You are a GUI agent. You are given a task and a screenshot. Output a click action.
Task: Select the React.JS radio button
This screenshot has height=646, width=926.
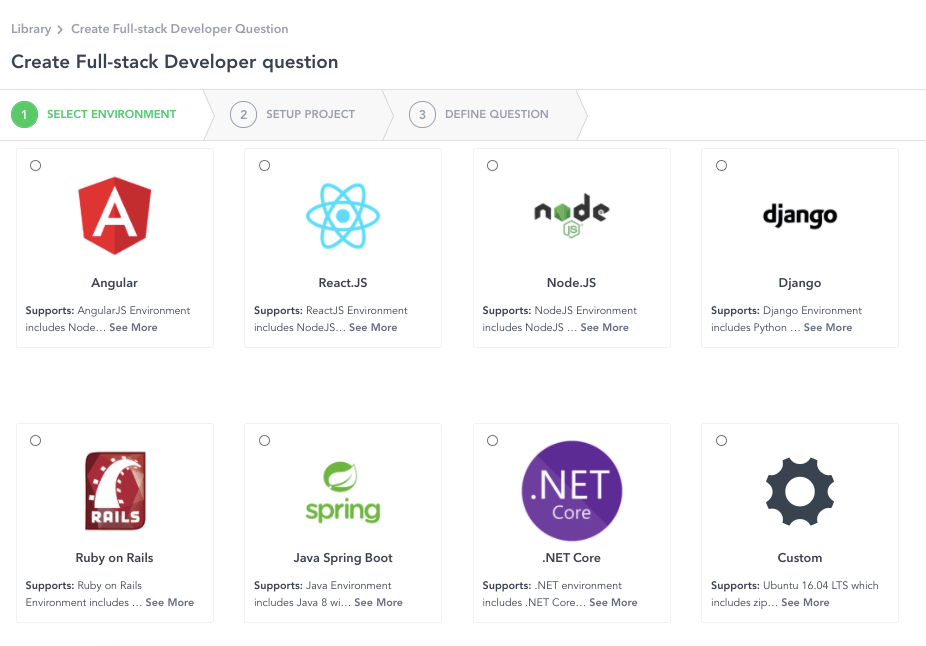[x=265, y=165]
